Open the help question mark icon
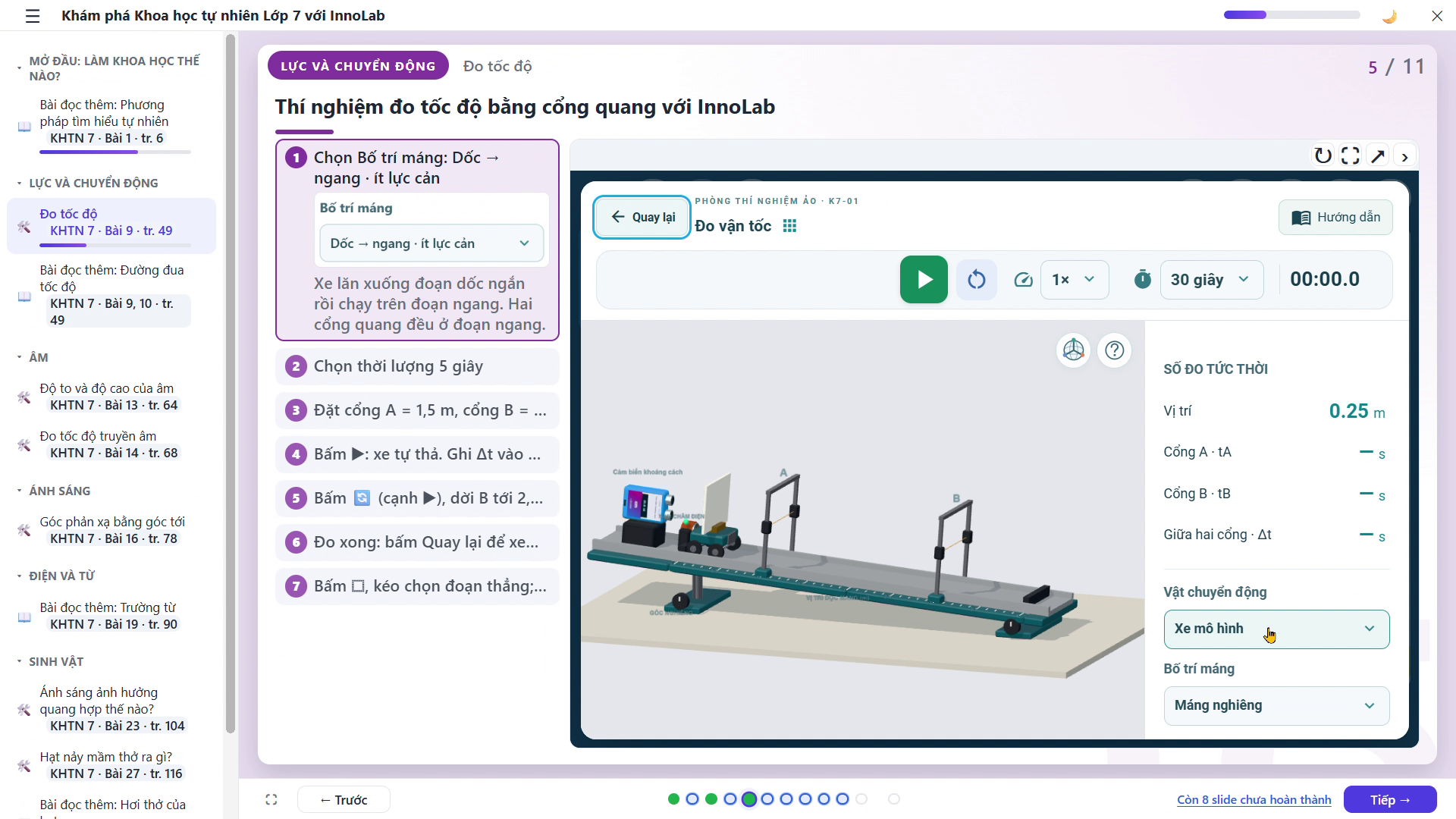The height and width of the screenshot is (819, 1456). pos(1115,350)
